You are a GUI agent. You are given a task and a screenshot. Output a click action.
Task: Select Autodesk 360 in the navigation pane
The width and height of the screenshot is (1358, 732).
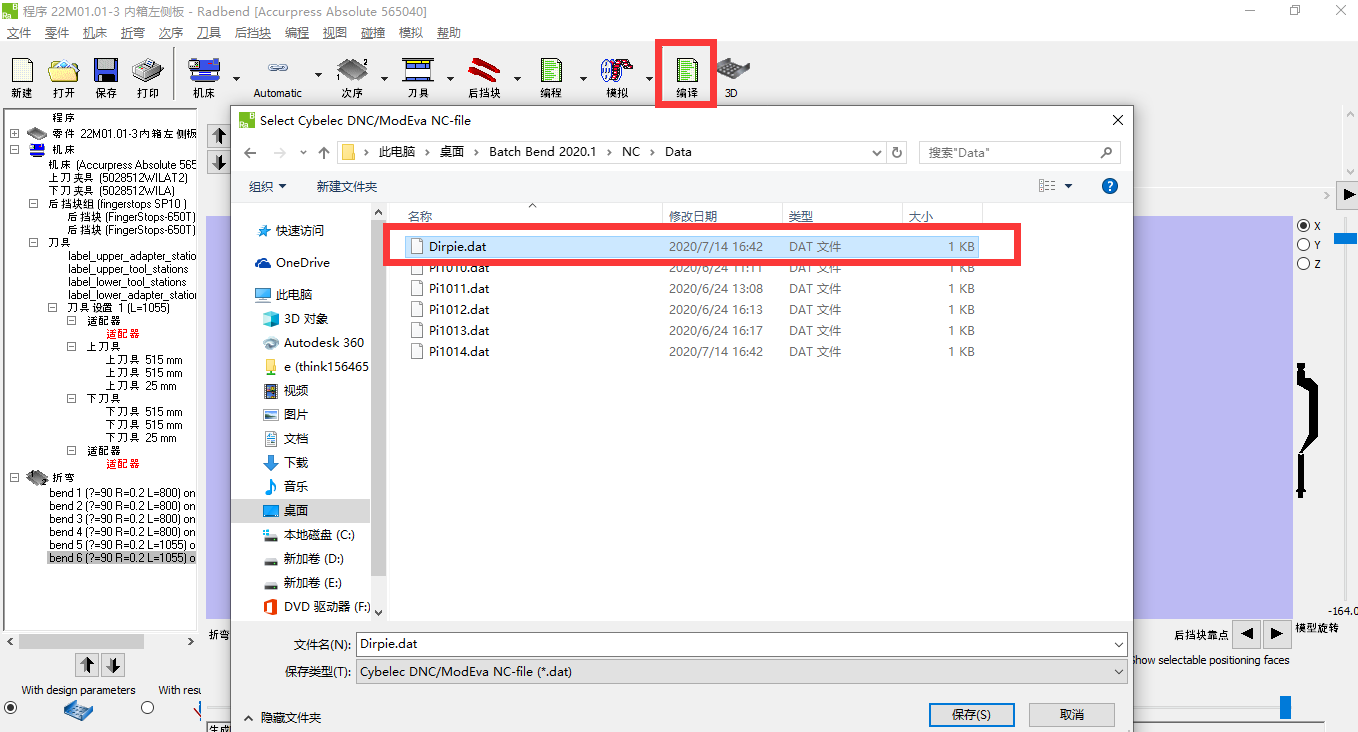click(x=323, y=342)
